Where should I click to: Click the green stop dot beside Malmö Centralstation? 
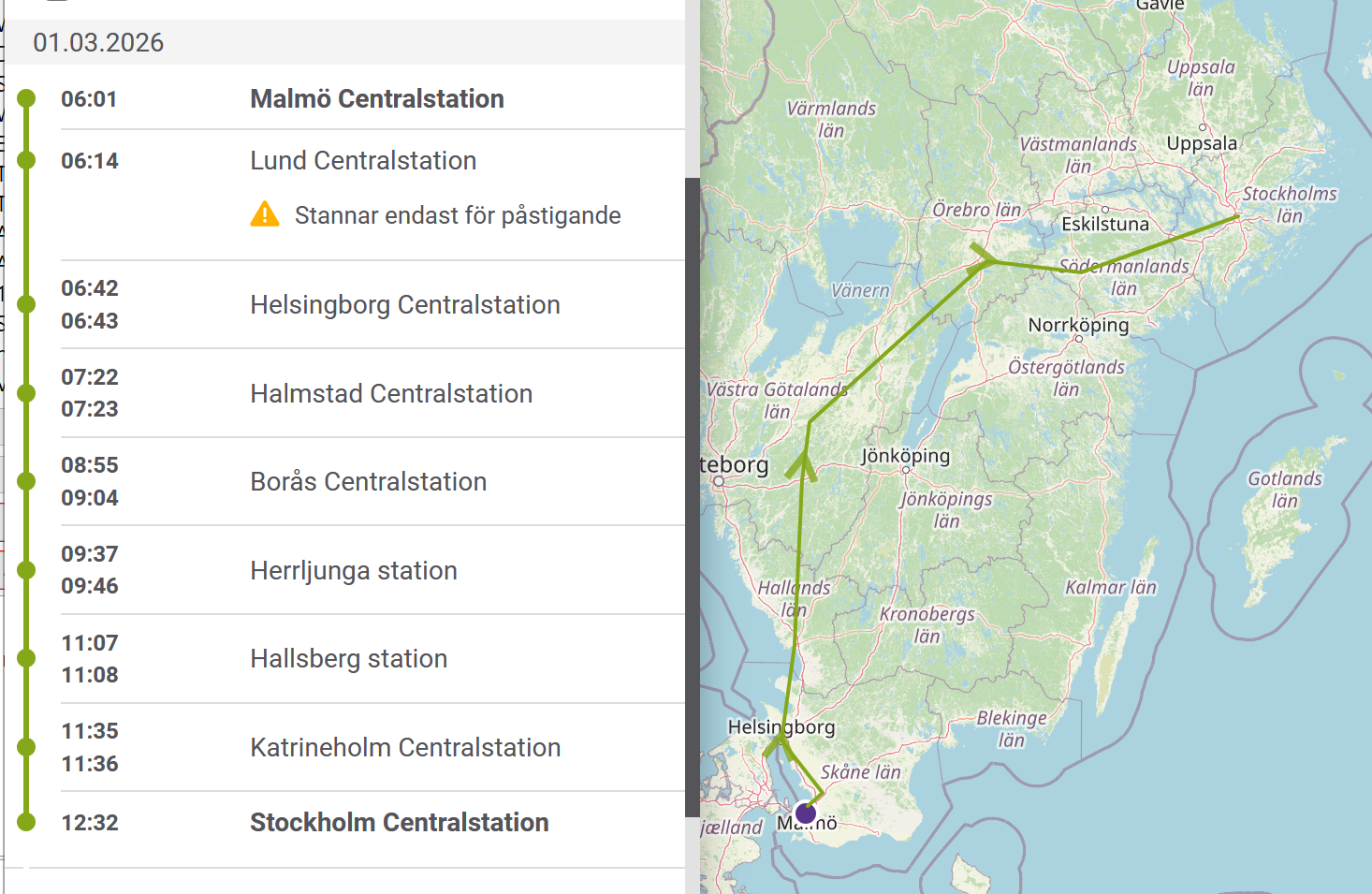[x=26, y=98]
